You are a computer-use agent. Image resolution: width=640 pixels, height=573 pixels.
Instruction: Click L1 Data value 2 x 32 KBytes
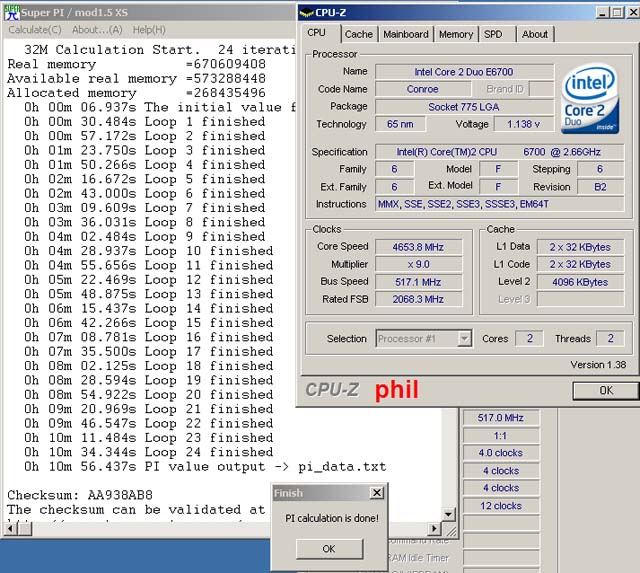coord(580,247)
